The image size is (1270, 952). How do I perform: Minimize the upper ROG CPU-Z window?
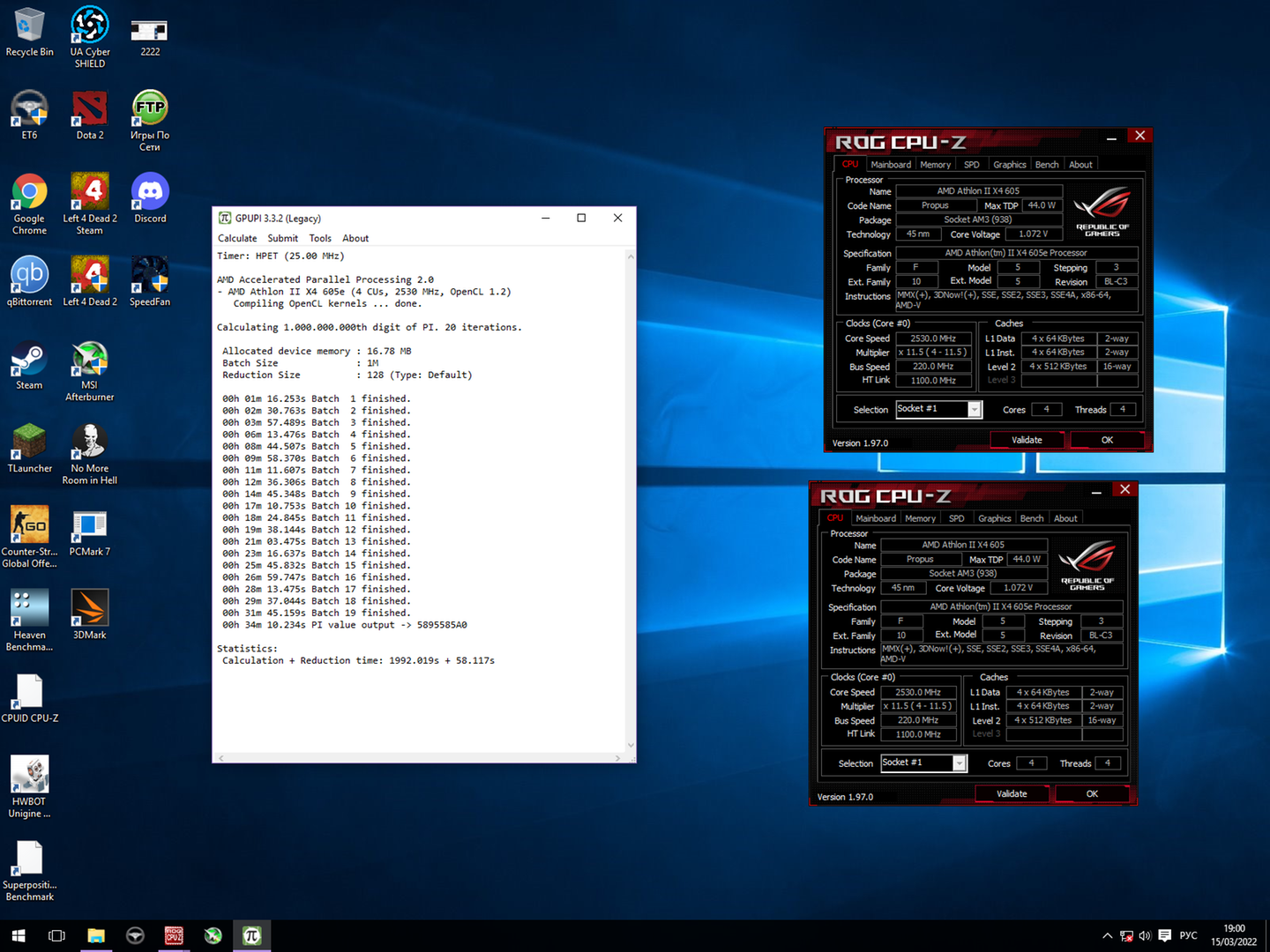tap(1111, 137)
